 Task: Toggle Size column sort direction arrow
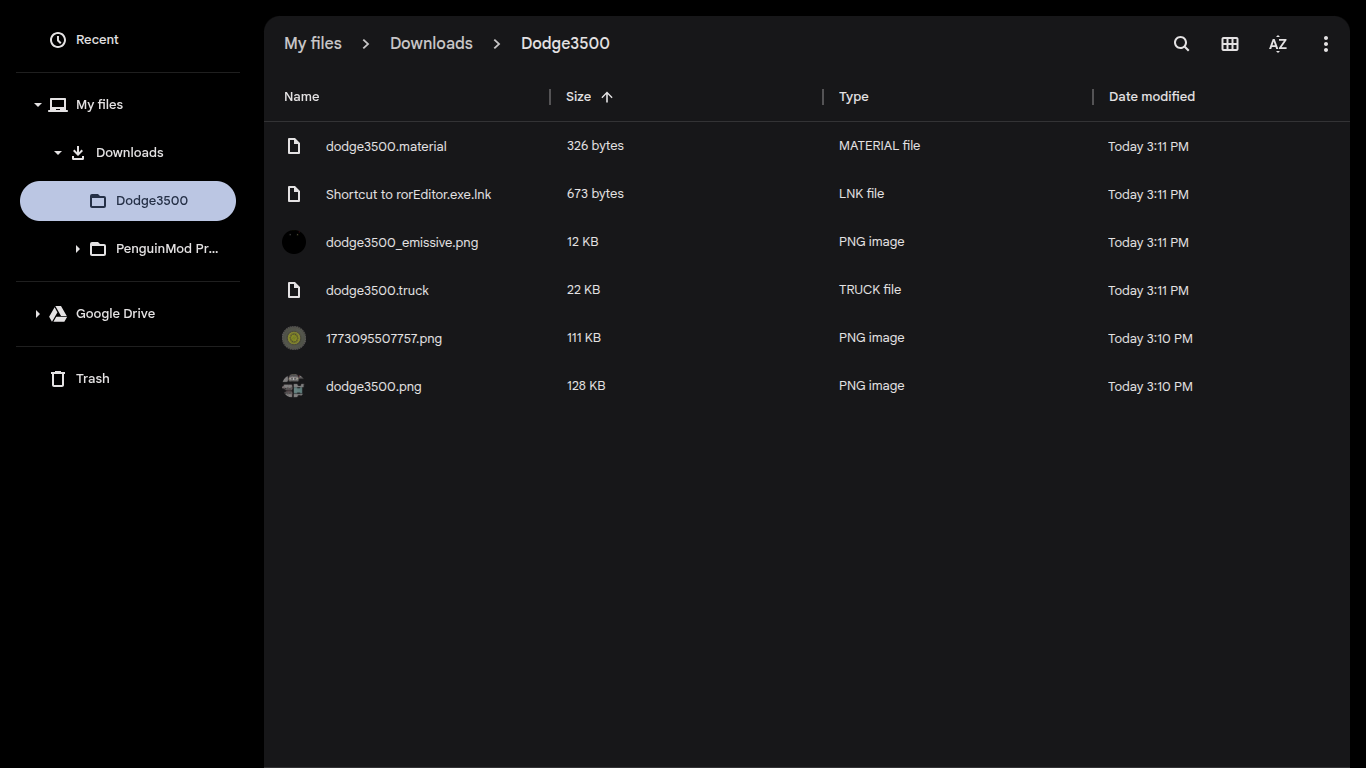point(607,97)
